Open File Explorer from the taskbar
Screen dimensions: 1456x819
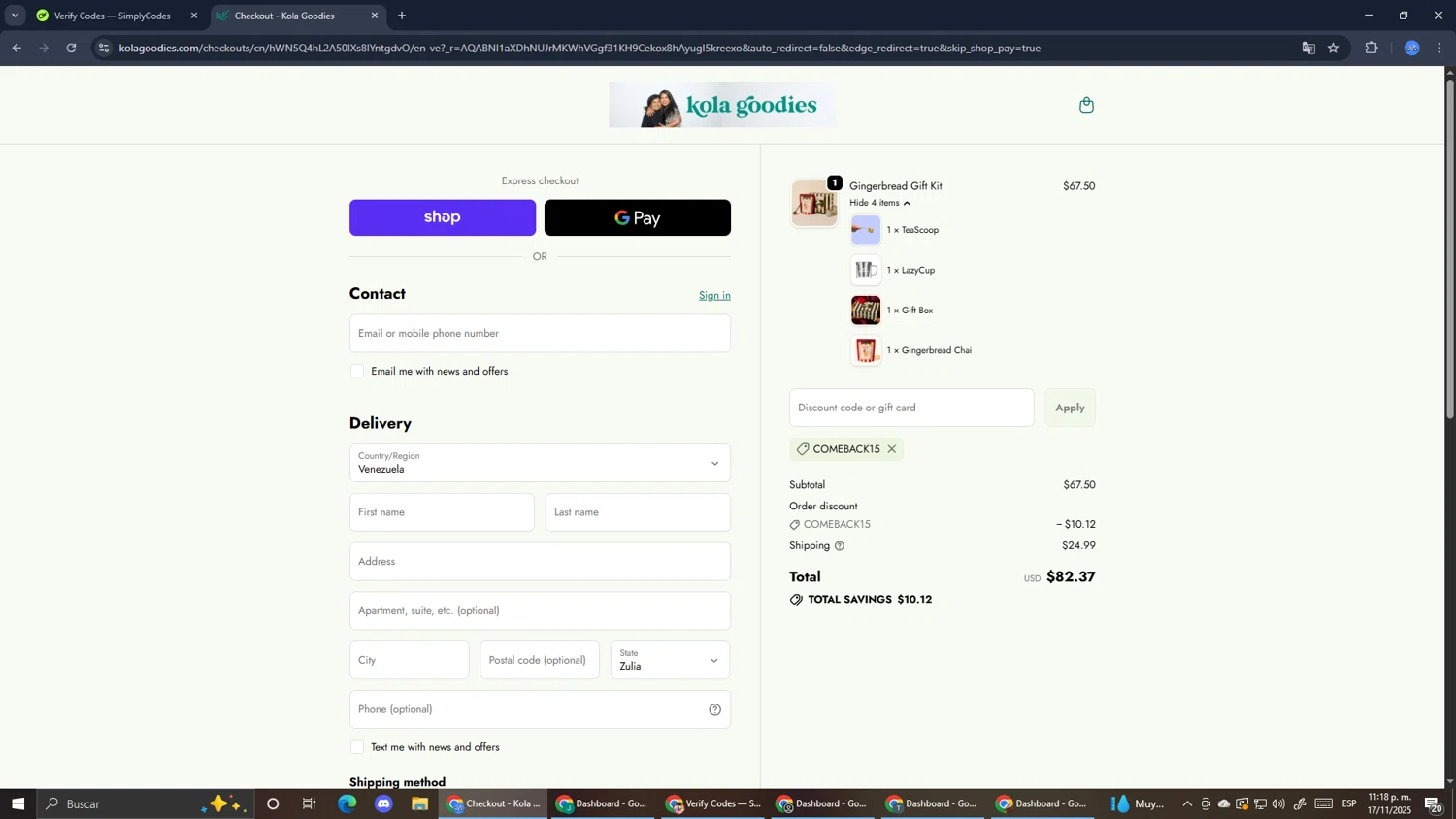coord(420,803)
